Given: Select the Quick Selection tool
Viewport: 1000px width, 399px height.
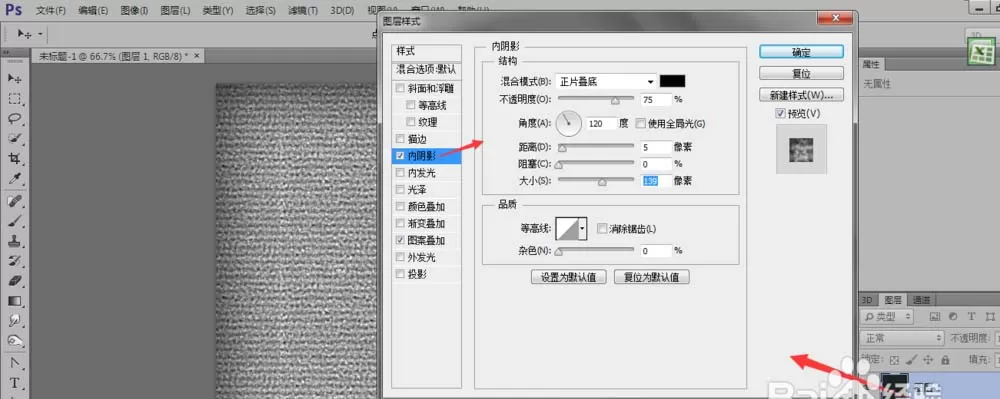Looking at the screenshot, I should pyautogui.click(x=15, y=138).
